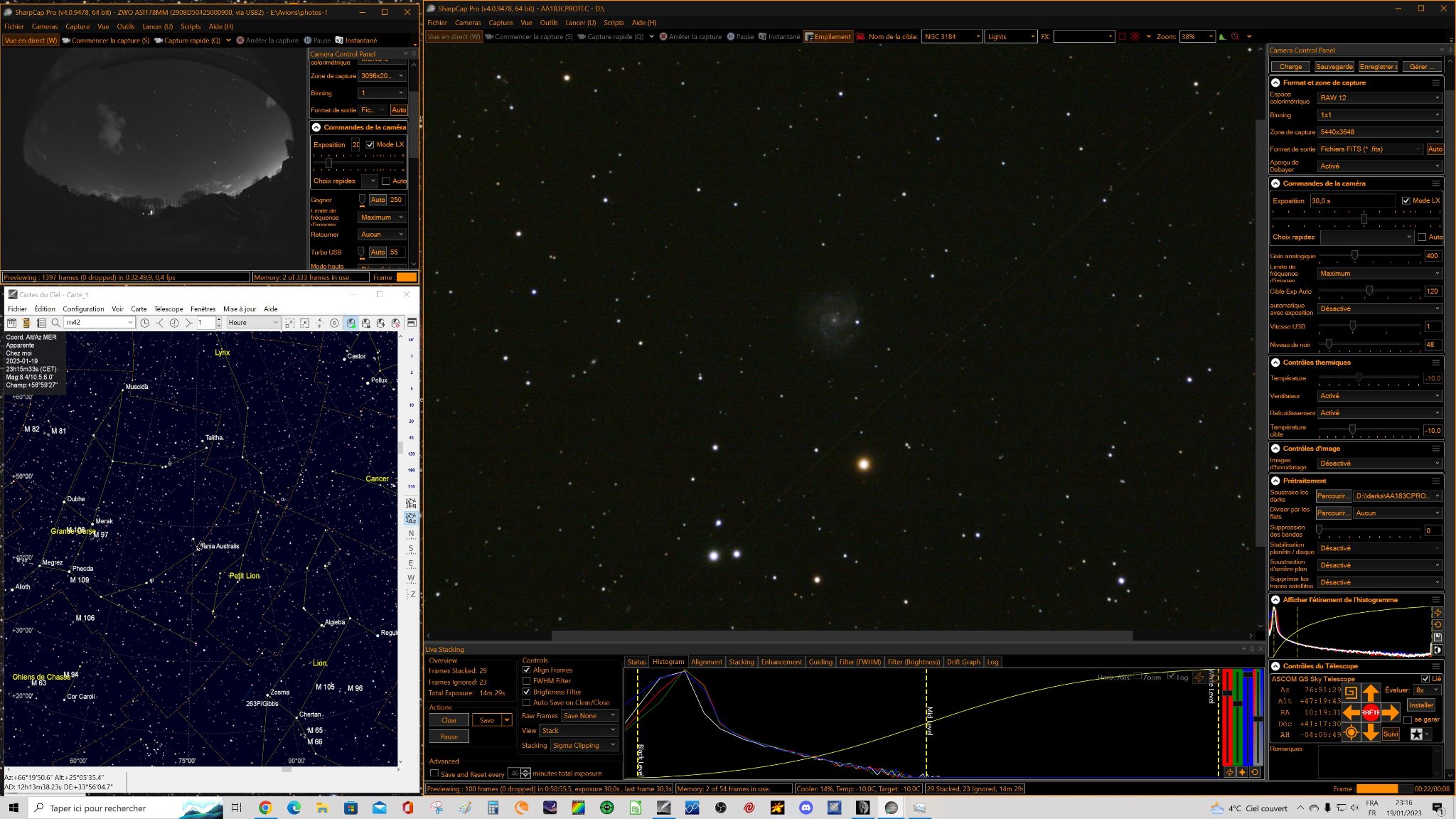Open Discord from the taskbar
Viewport: 1456px width, 819px height.
click(805, 808)
